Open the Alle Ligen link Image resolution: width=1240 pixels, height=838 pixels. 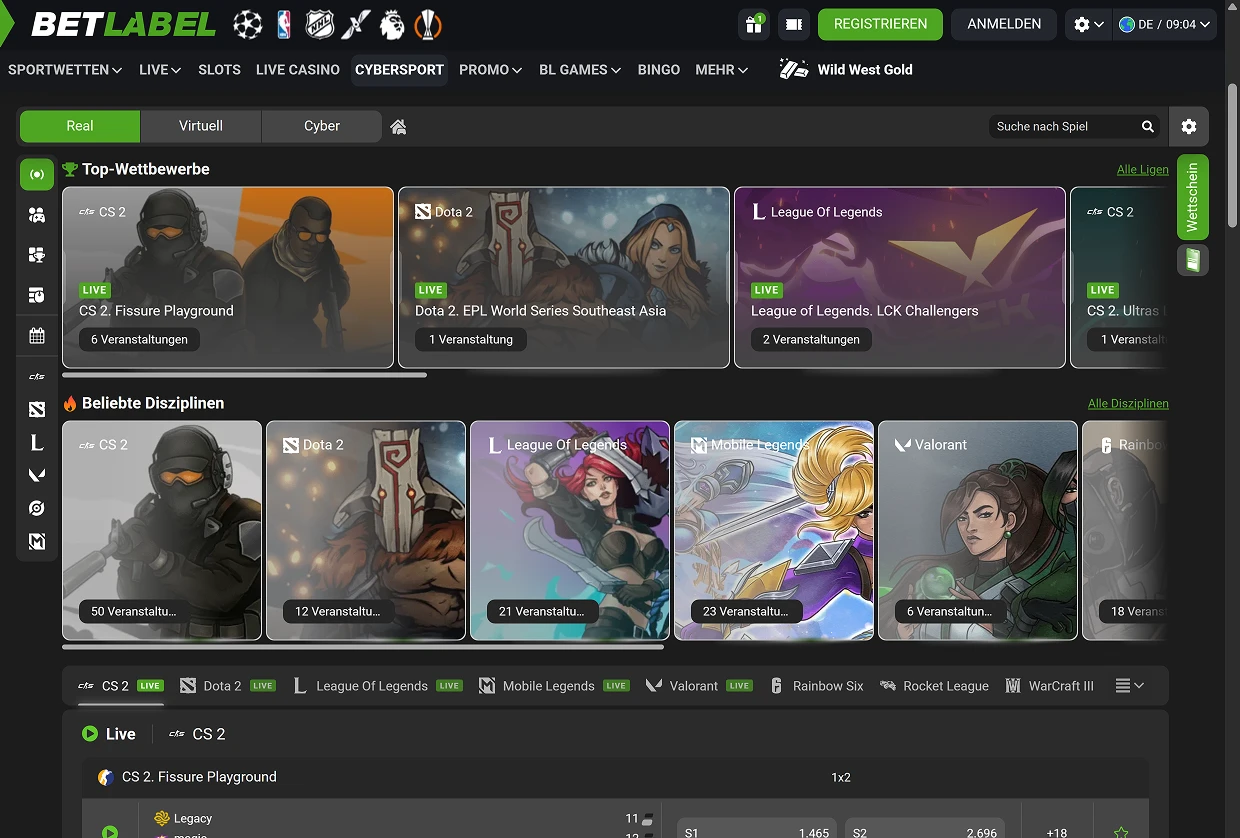point(1143,170)
